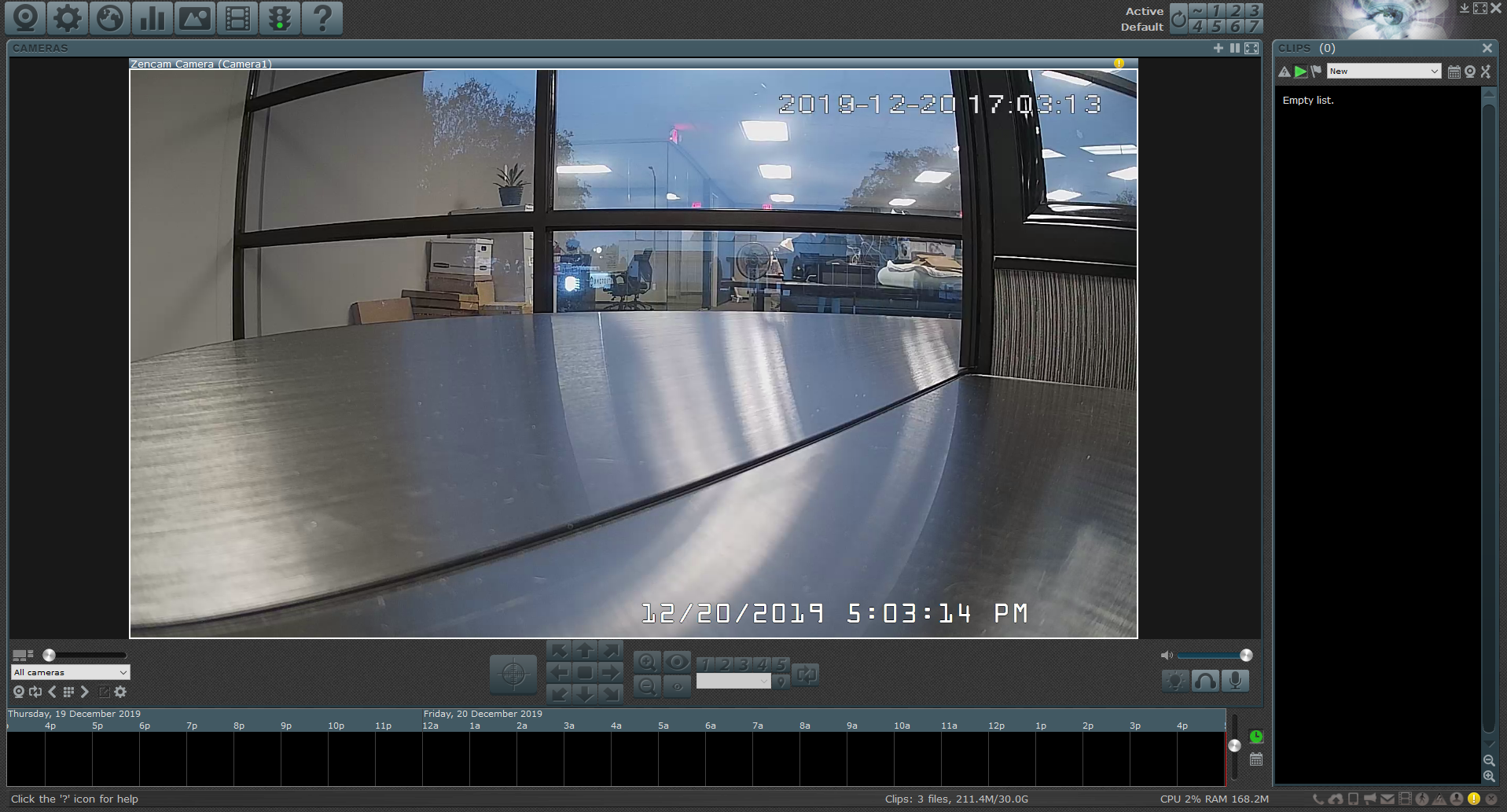Click the traffic signal icon
This screenshot has height=812, width=1507.
[280, 18]
